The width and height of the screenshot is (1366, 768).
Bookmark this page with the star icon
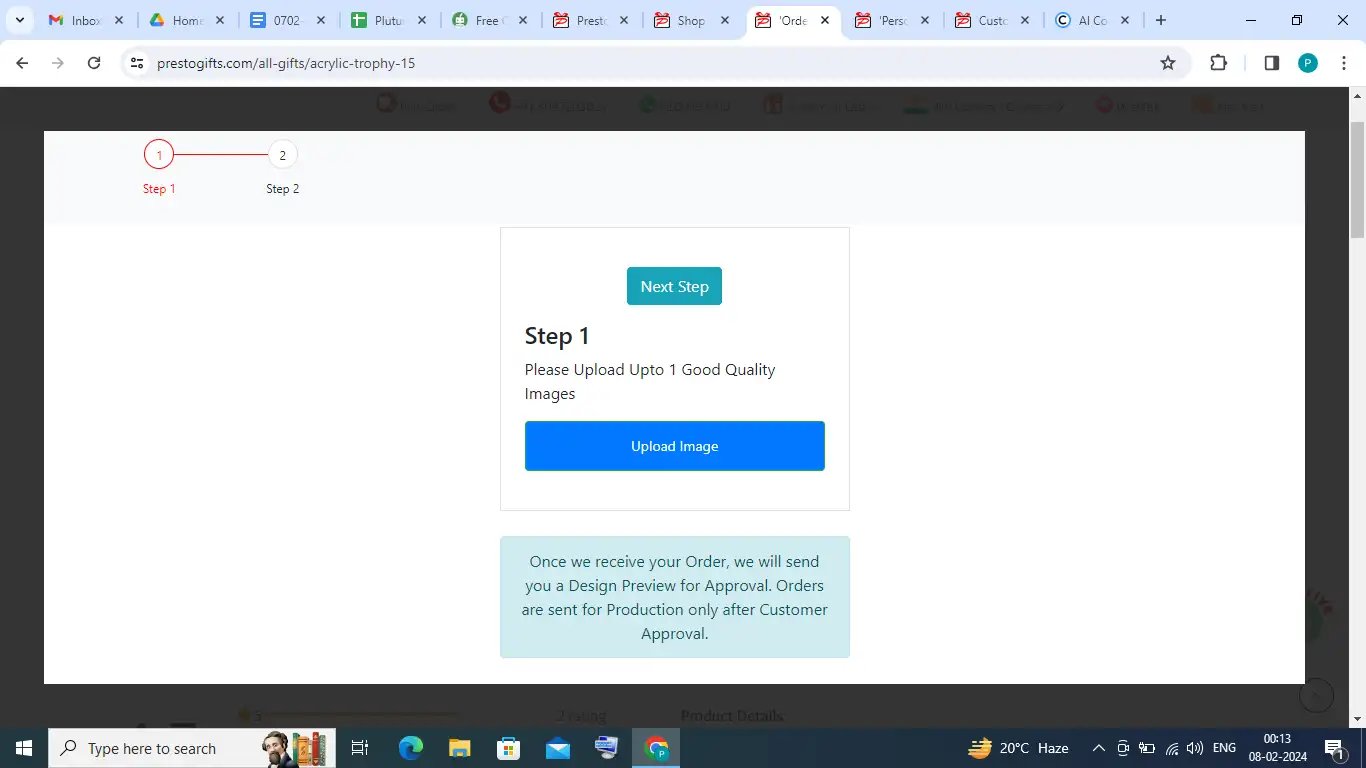pyautogui.click(x=1167, y=63)
